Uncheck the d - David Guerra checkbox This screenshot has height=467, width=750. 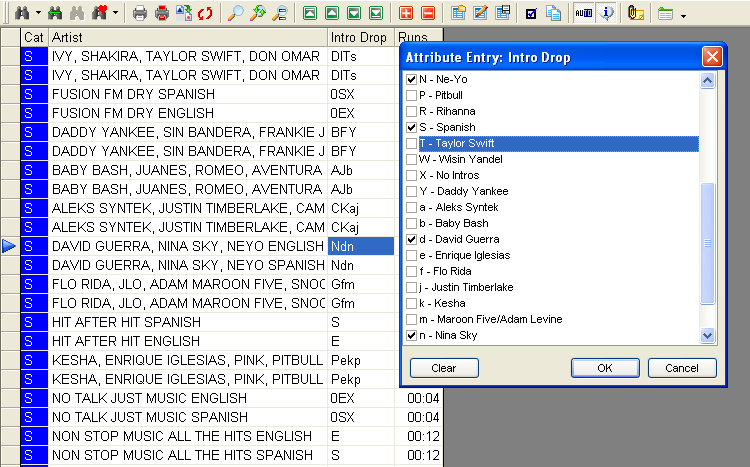tap(411, 239)
